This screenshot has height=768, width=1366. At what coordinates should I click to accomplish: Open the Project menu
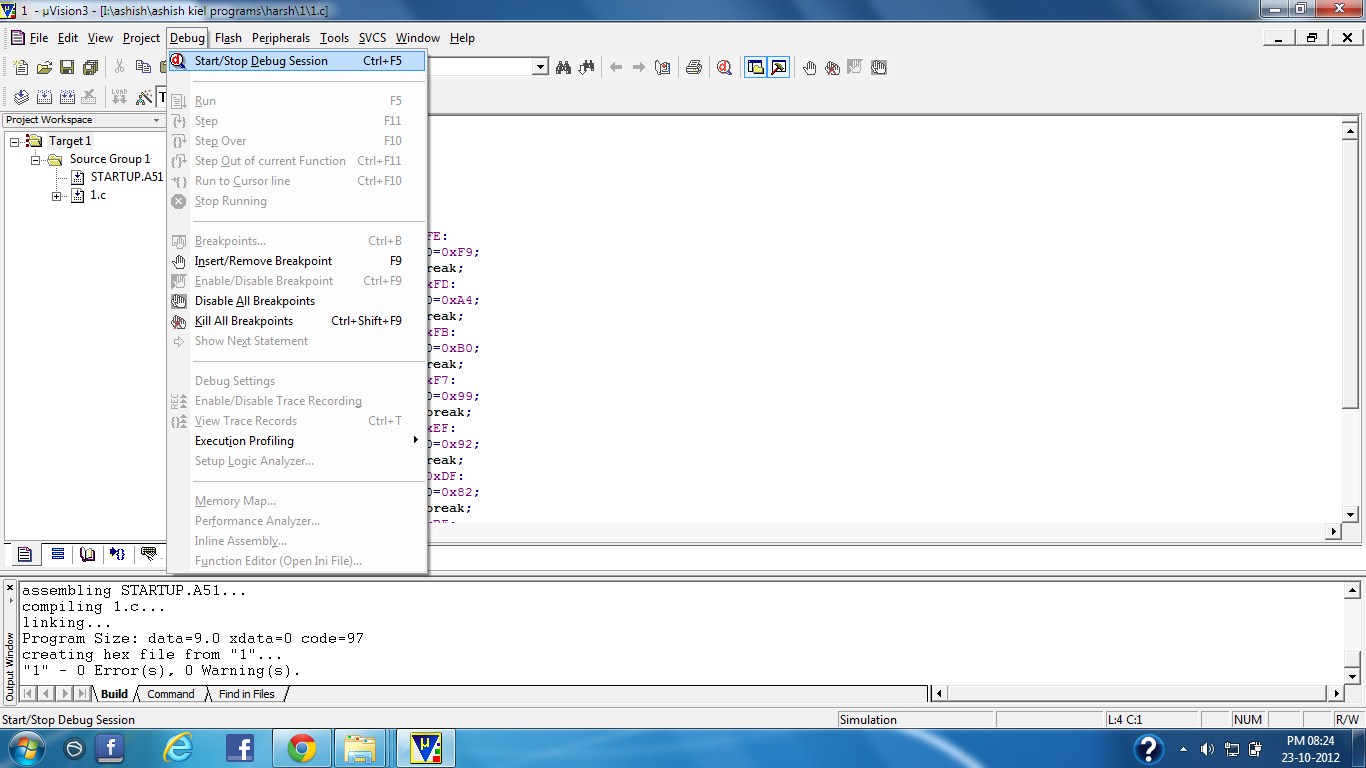tap(141, 38)
